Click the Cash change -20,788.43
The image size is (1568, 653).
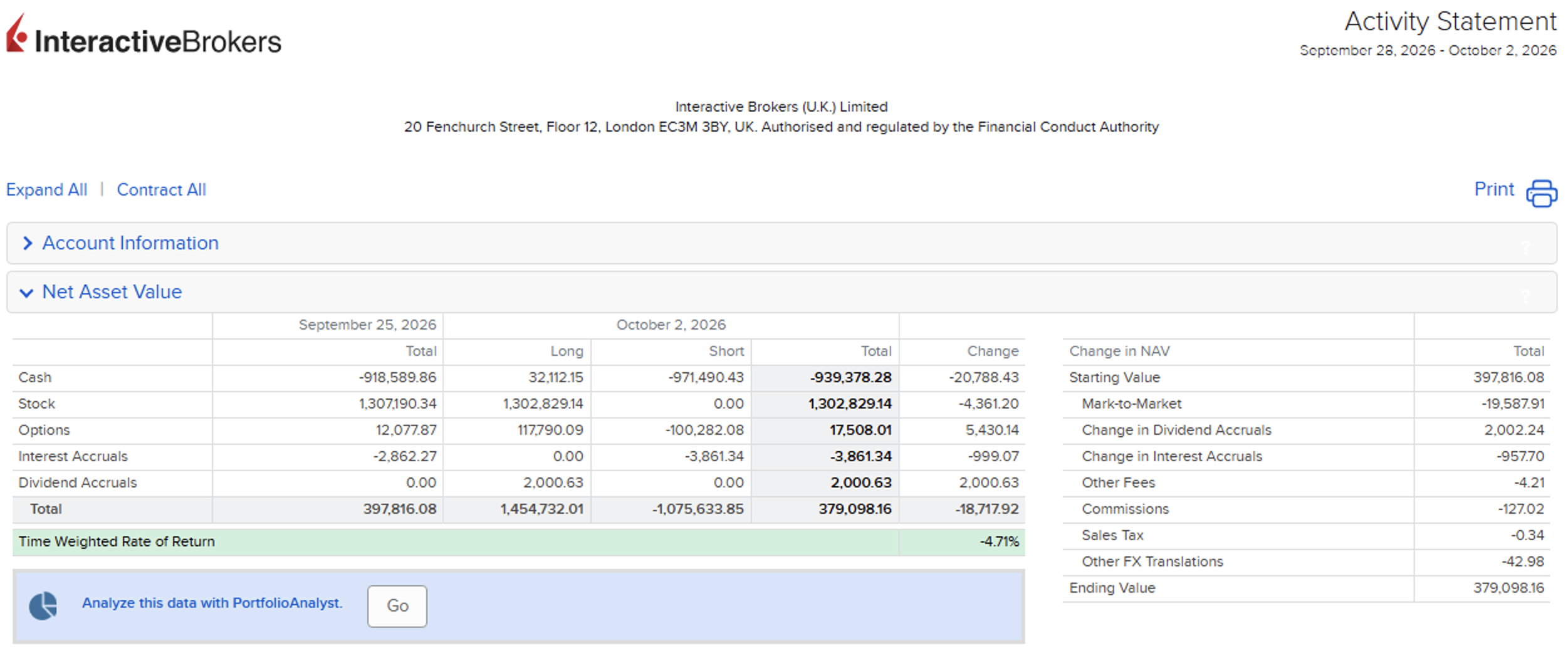[984, 377]
